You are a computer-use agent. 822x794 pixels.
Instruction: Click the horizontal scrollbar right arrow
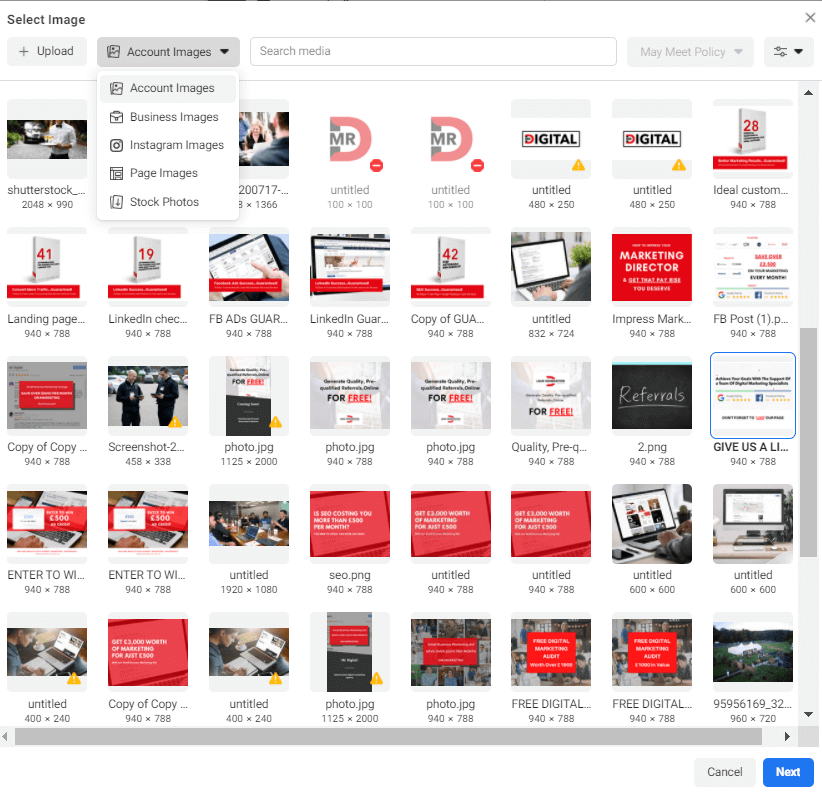(x=788, y=737)
